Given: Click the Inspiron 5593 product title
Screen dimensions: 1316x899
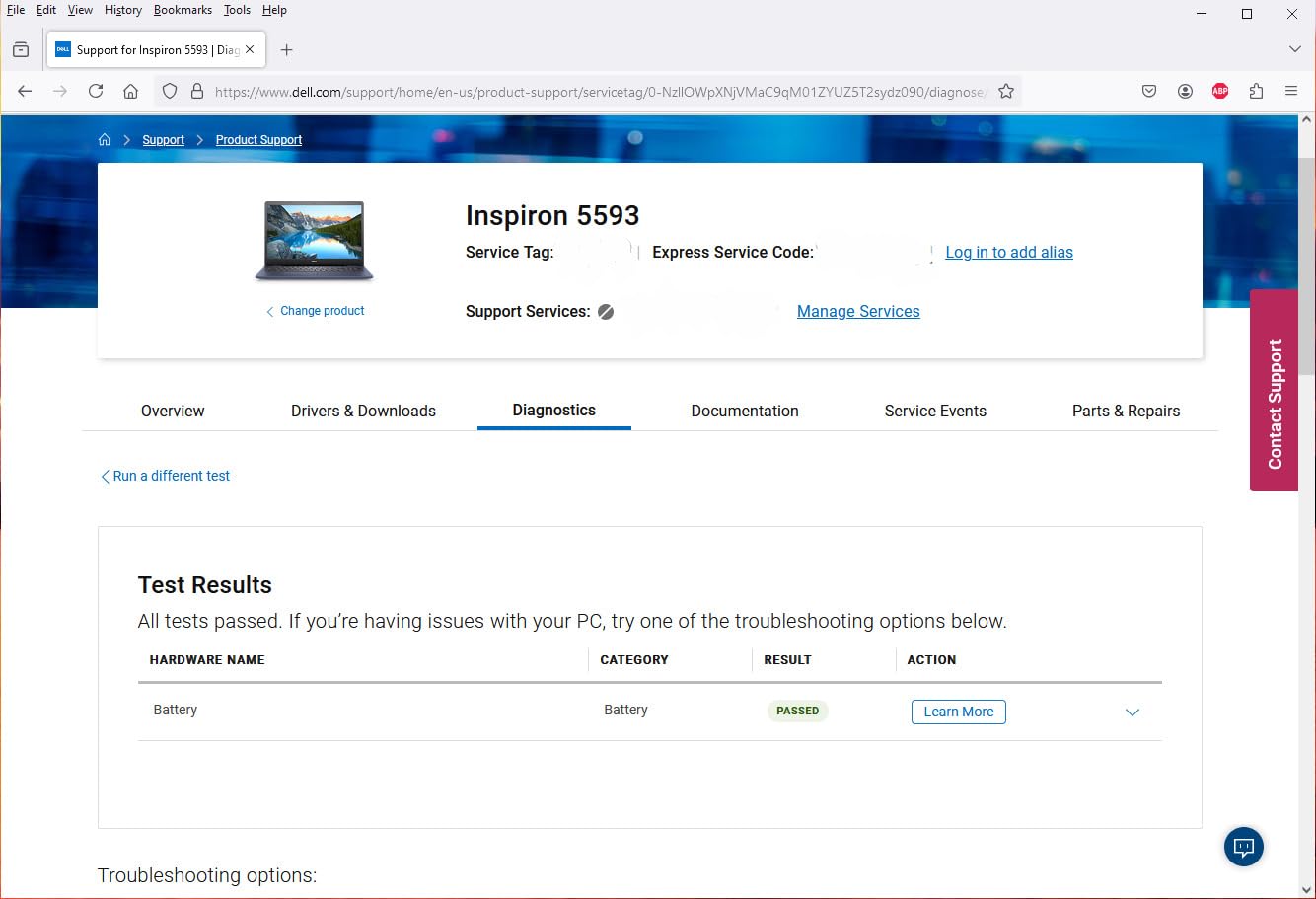Looking at the screenshot, I should pyautogui.click(x=552, y=215).
